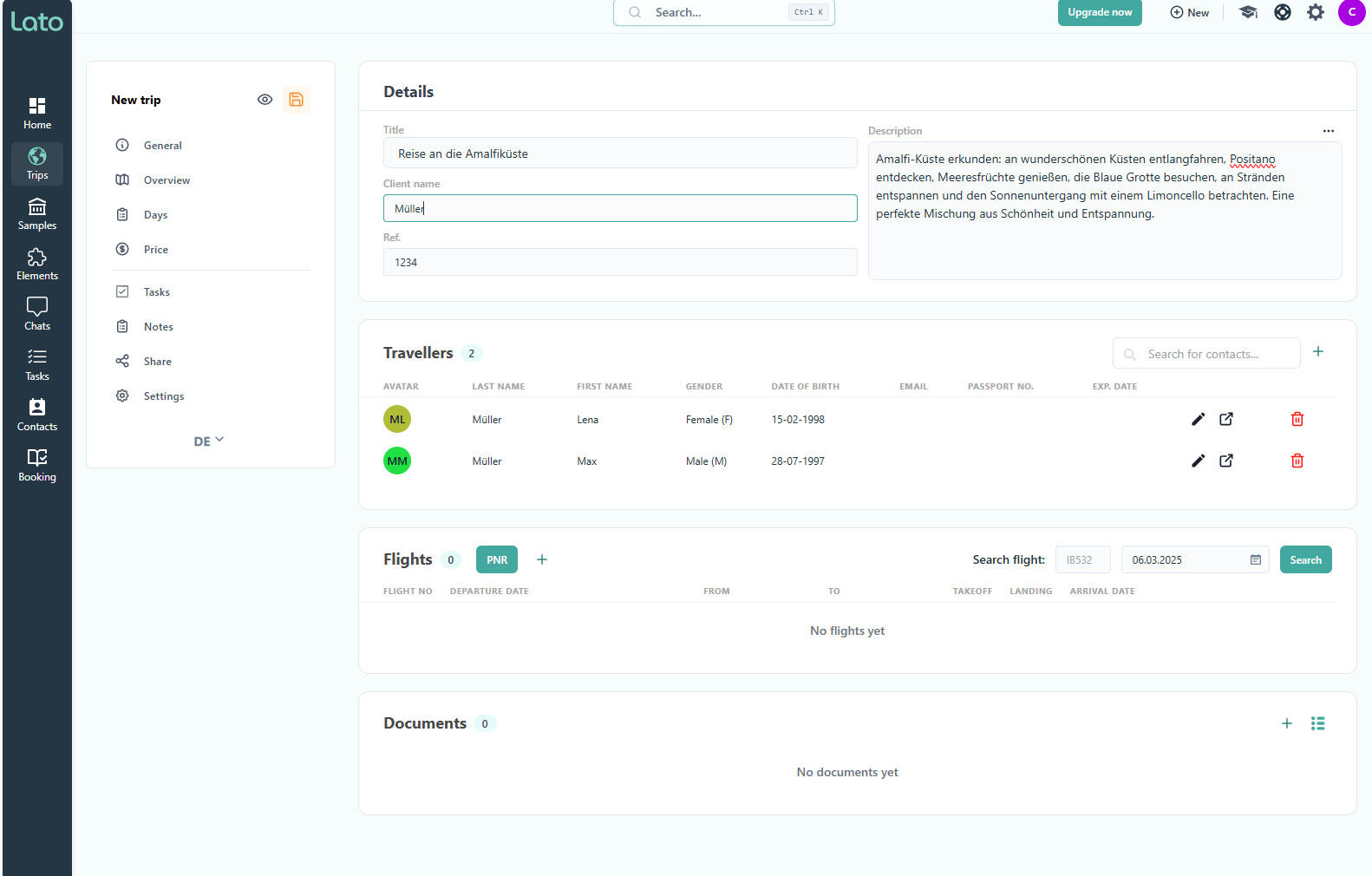Click the Upgrade now button
This screenshot has height=876, width=1372.
tap(1100, 12)
